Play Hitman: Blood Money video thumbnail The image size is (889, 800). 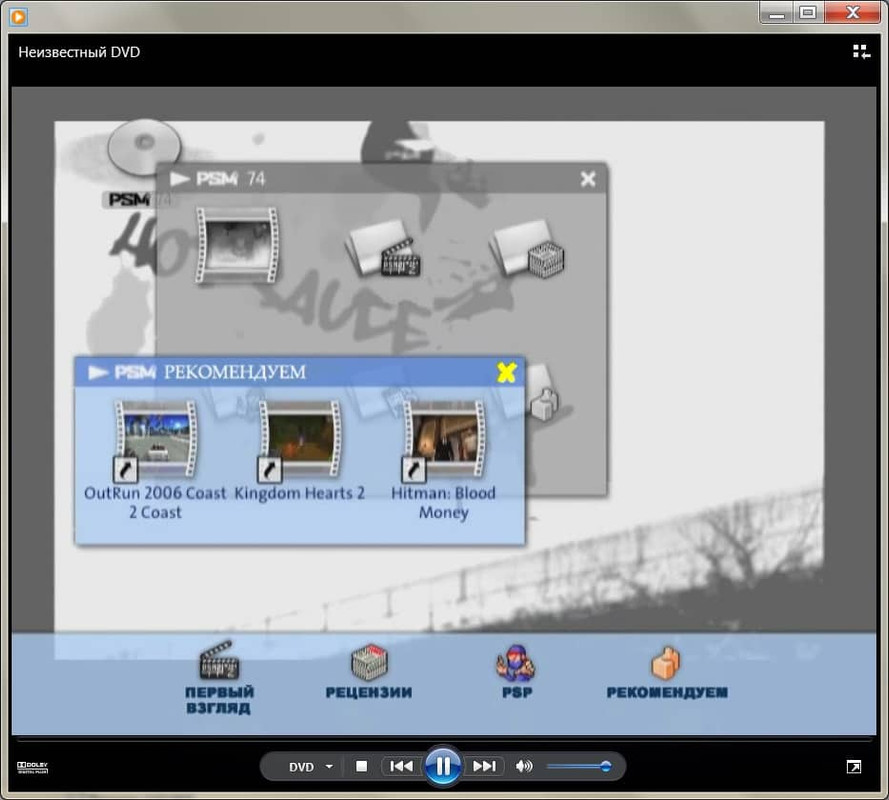point(444,439)
